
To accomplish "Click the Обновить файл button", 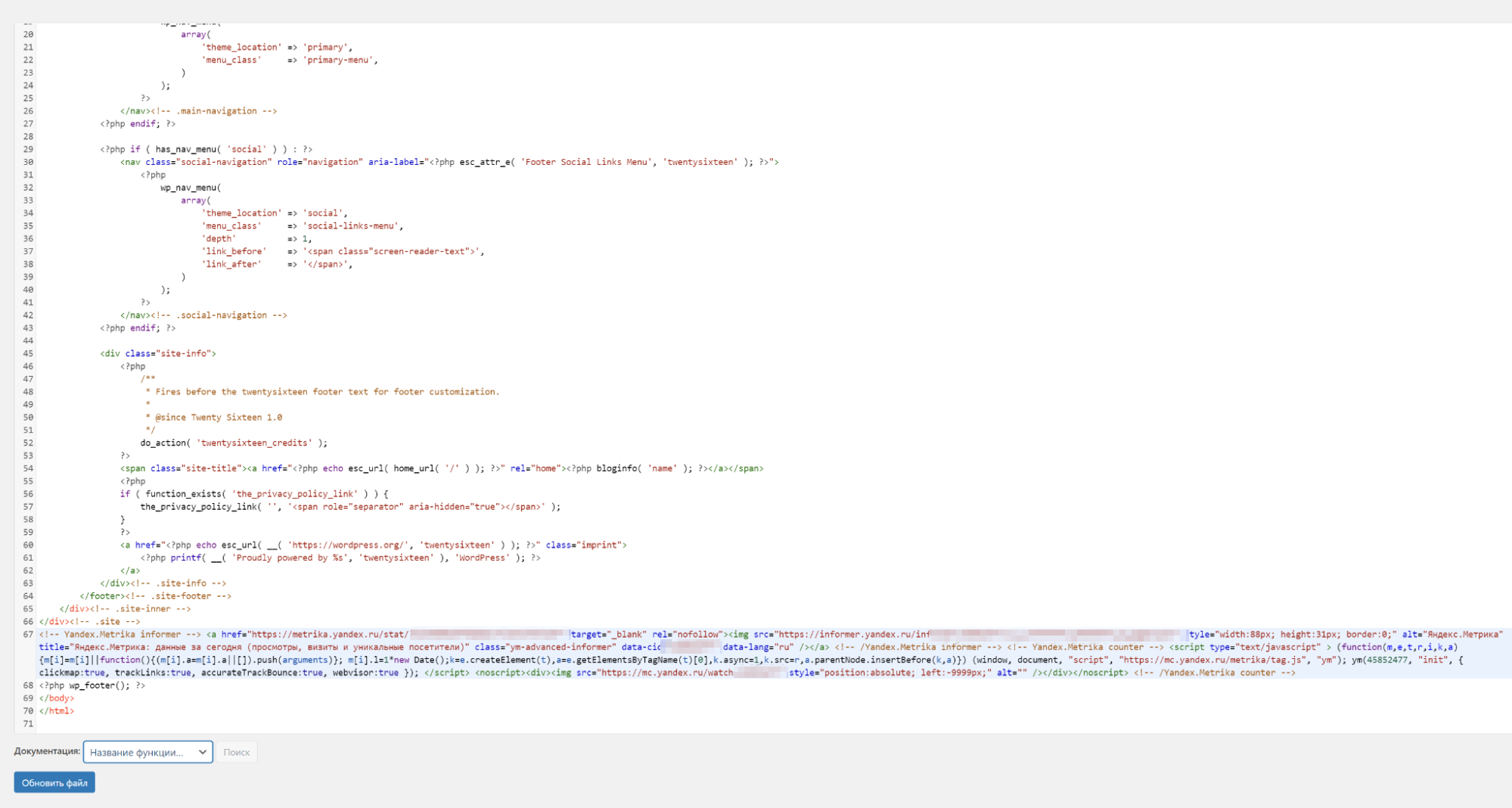I will [x=54, y=783].
